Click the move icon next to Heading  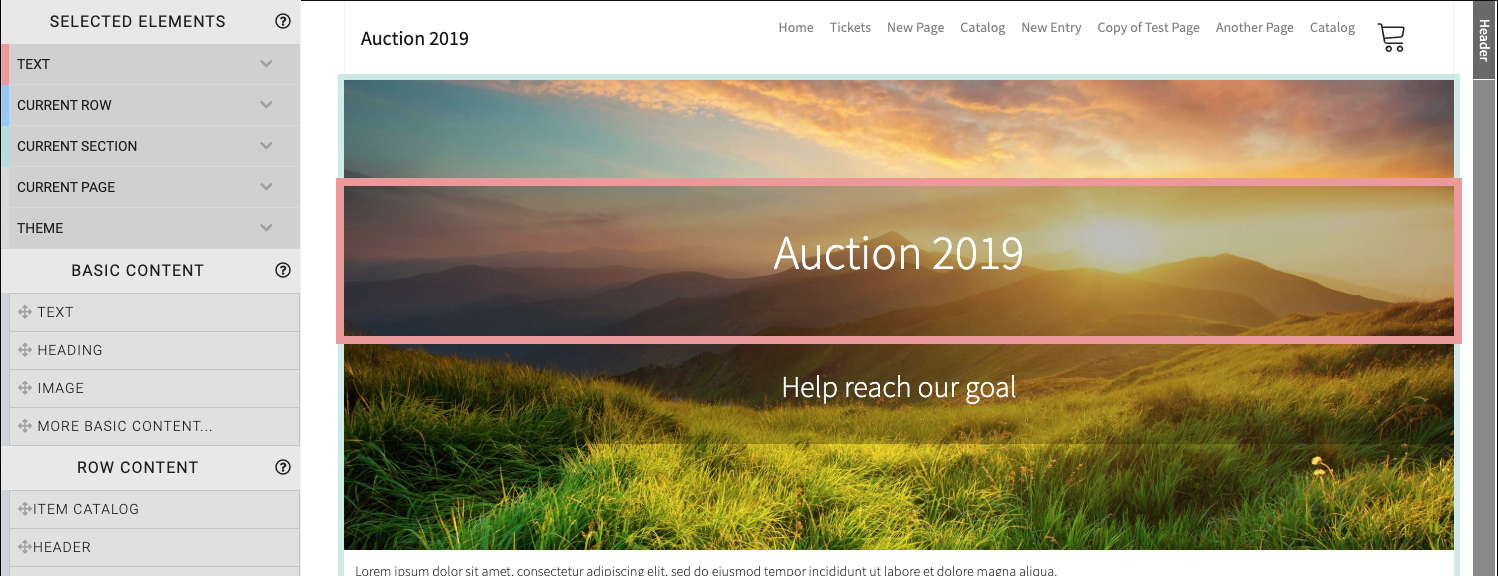pos(25,350)
